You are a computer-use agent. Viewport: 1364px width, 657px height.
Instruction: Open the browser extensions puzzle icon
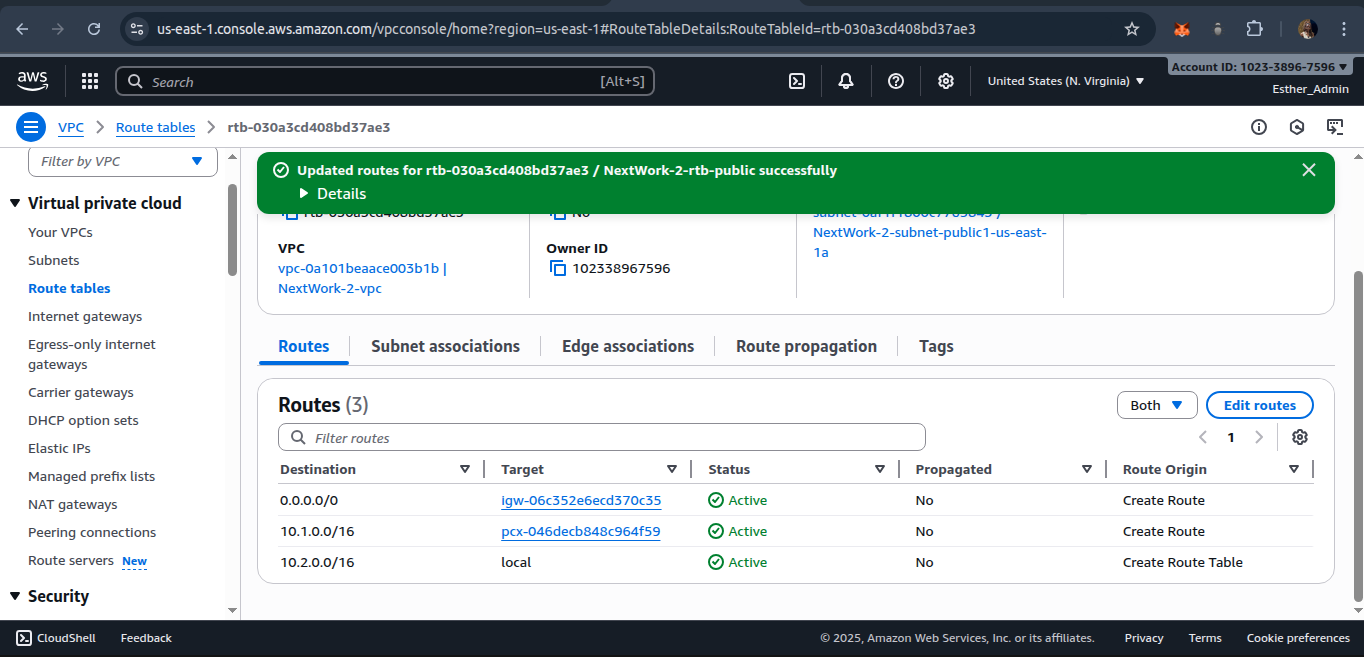point(1255,29)
